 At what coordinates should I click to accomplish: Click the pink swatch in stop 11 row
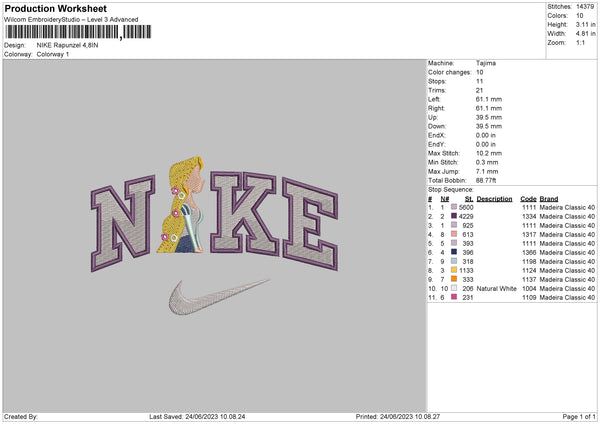pyautogui.click(x=454, y=297)
